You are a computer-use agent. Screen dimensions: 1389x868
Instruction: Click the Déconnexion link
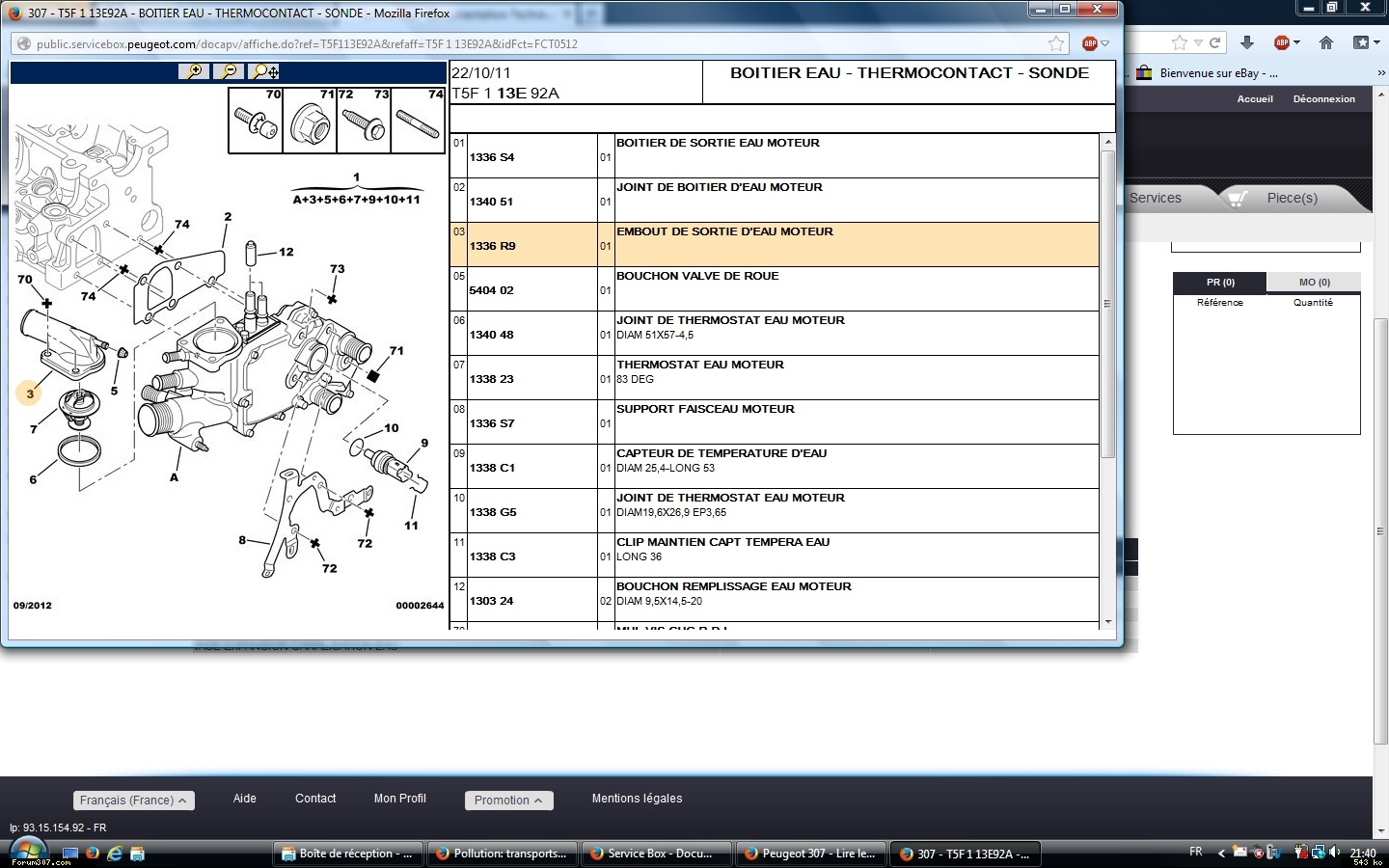(1323, 98)
